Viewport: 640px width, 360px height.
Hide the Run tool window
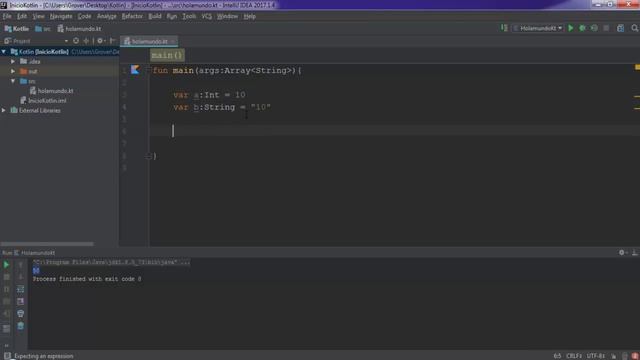coord(635,253)
